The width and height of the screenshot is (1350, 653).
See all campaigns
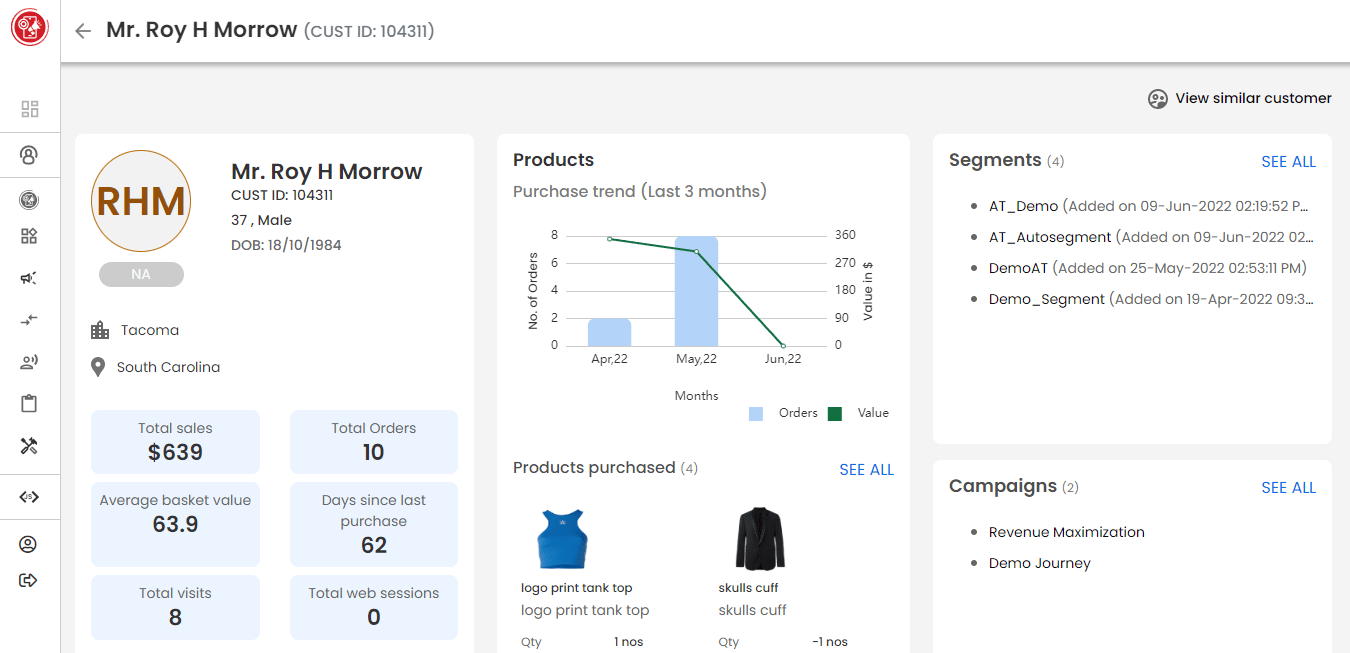(x=1288, y=488)
